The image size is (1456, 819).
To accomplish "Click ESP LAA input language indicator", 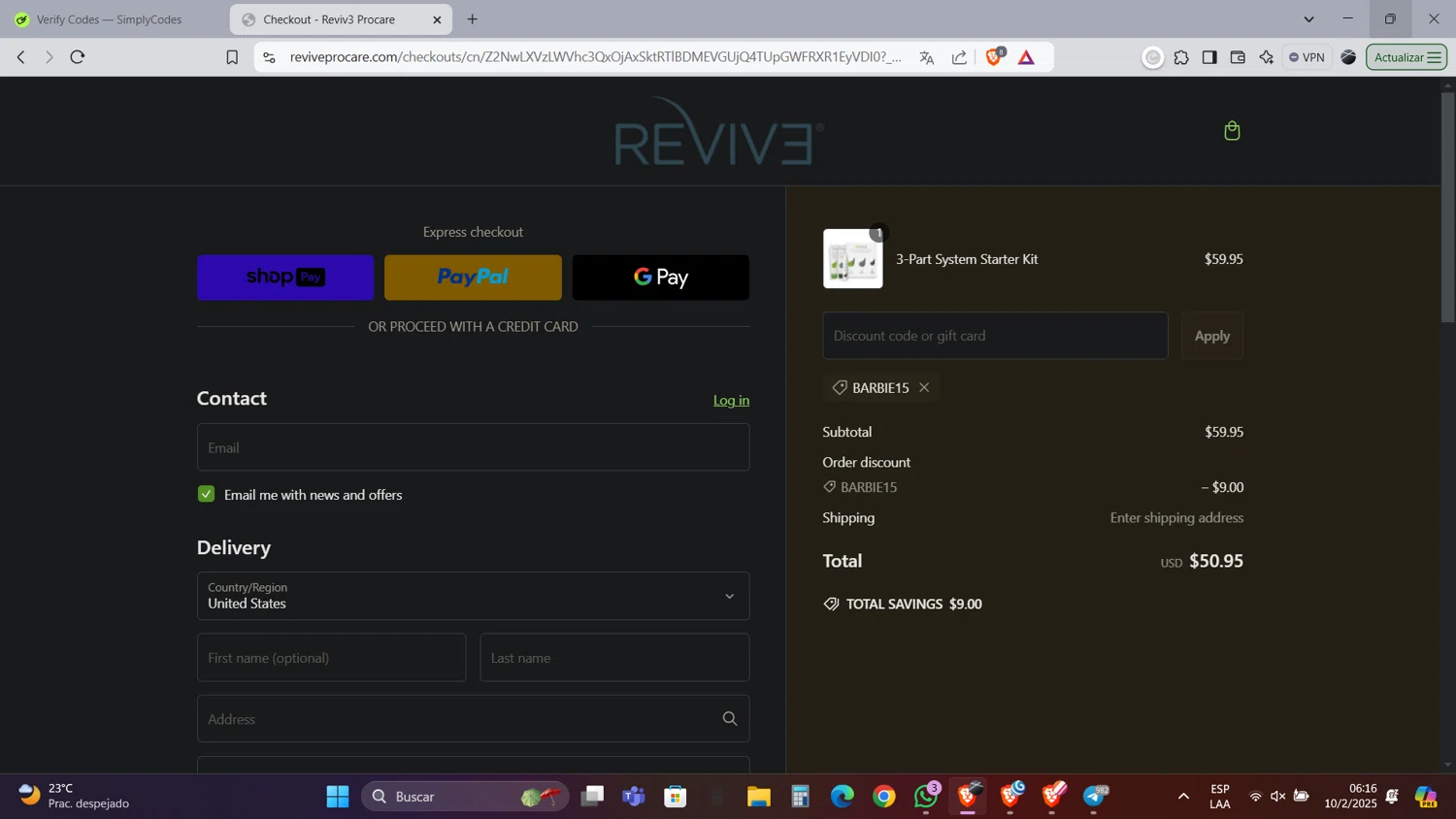I will (1220, 797).
